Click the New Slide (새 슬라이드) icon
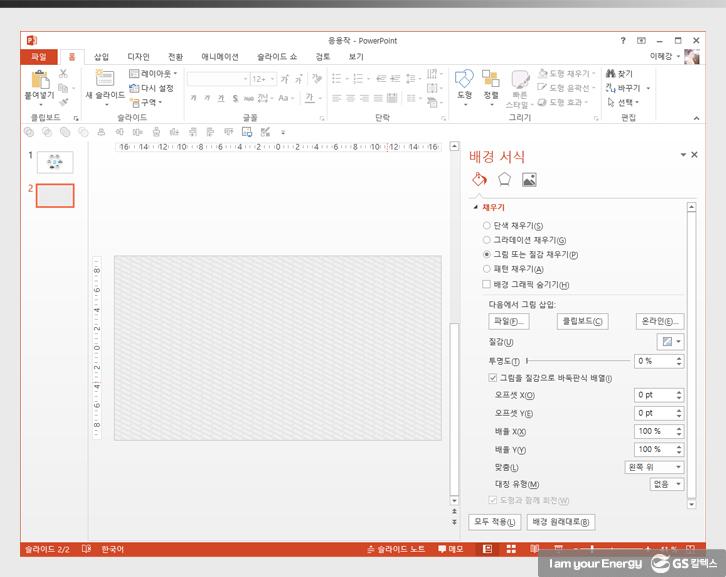 (104, 79)
